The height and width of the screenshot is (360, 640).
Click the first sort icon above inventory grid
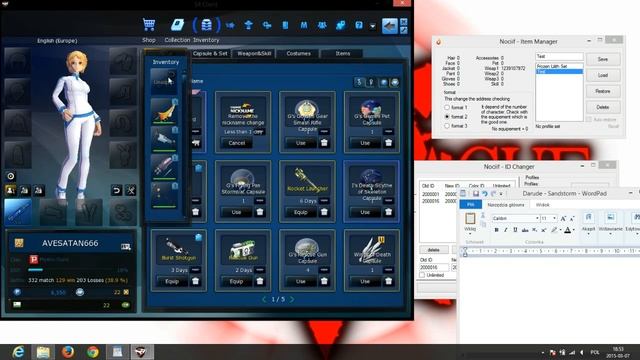[x=359, y=82]
